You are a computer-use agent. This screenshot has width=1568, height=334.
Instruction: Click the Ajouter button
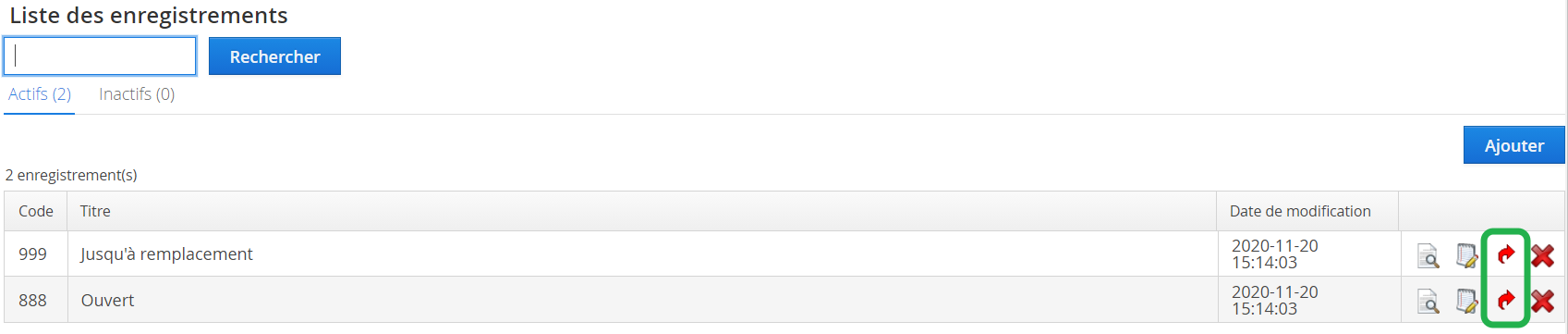click(1513, 145)
